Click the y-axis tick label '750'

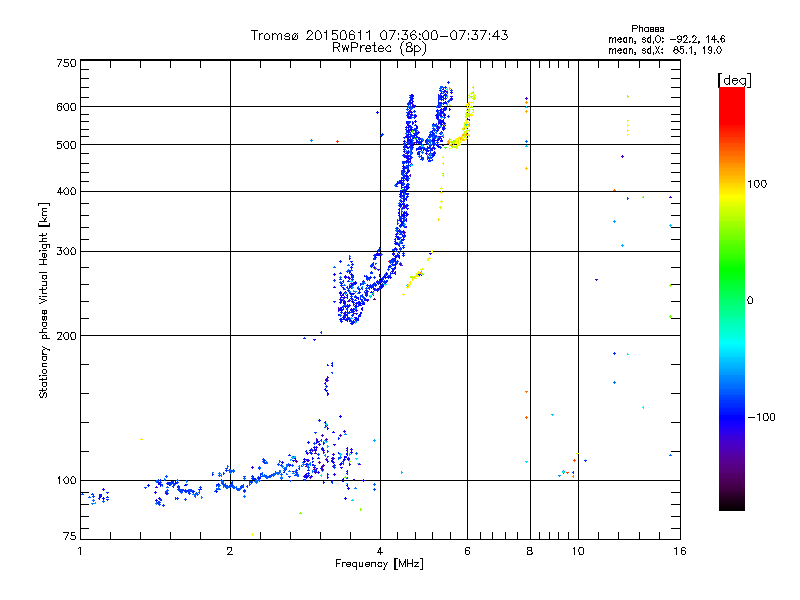pyautogui.click(x=66, y=63)
